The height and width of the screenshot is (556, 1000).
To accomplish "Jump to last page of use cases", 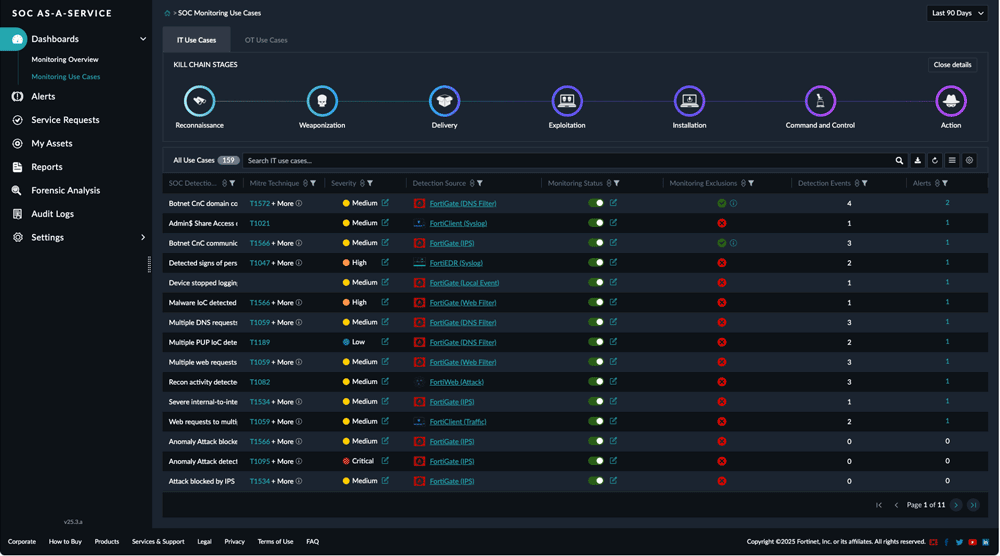I will click(973, 505).
